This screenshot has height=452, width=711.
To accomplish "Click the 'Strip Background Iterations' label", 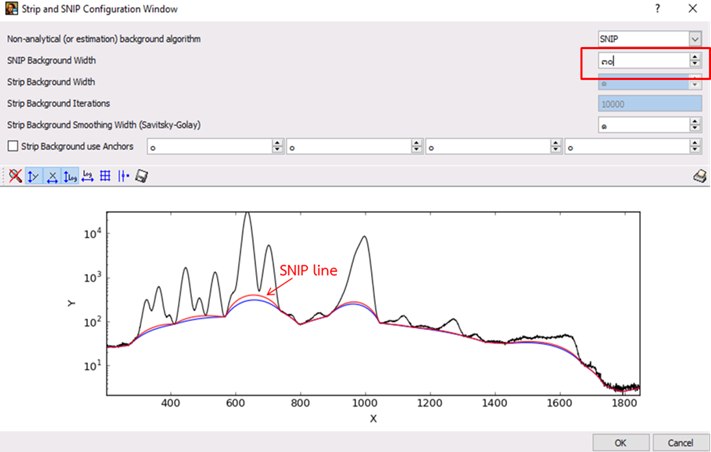I will [x=58, y=103].
